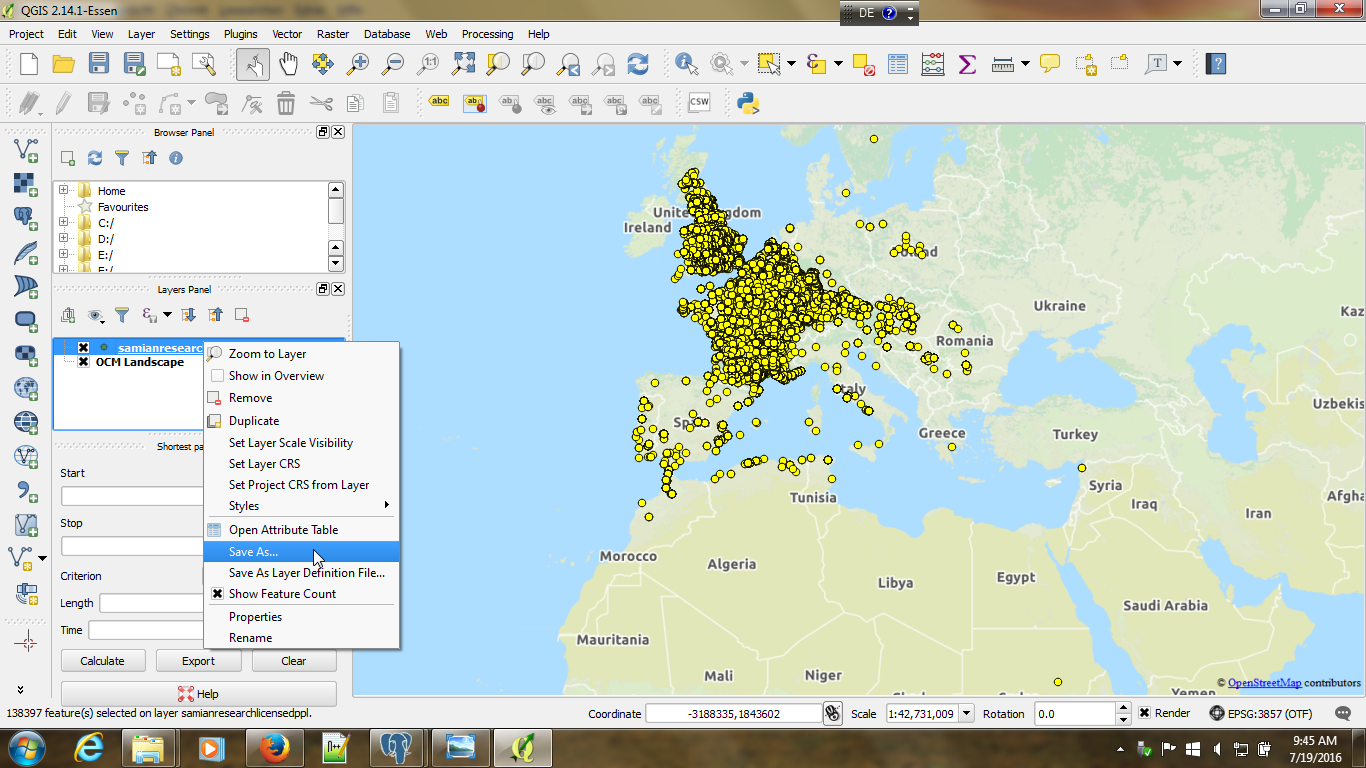The height and width of the screenshot is (768, 1366).
Task: Open the OpenStreetMap link on map
Action: 1264,683
